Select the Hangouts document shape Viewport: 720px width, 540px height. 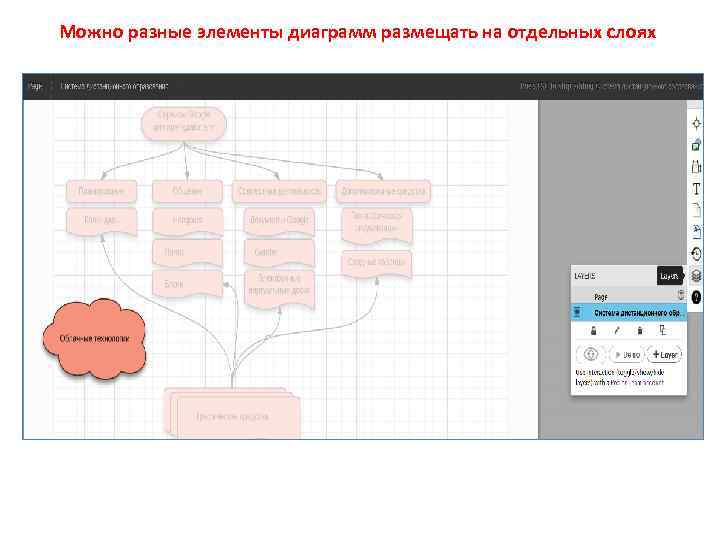pyautogui.click(x=188, y=221)
